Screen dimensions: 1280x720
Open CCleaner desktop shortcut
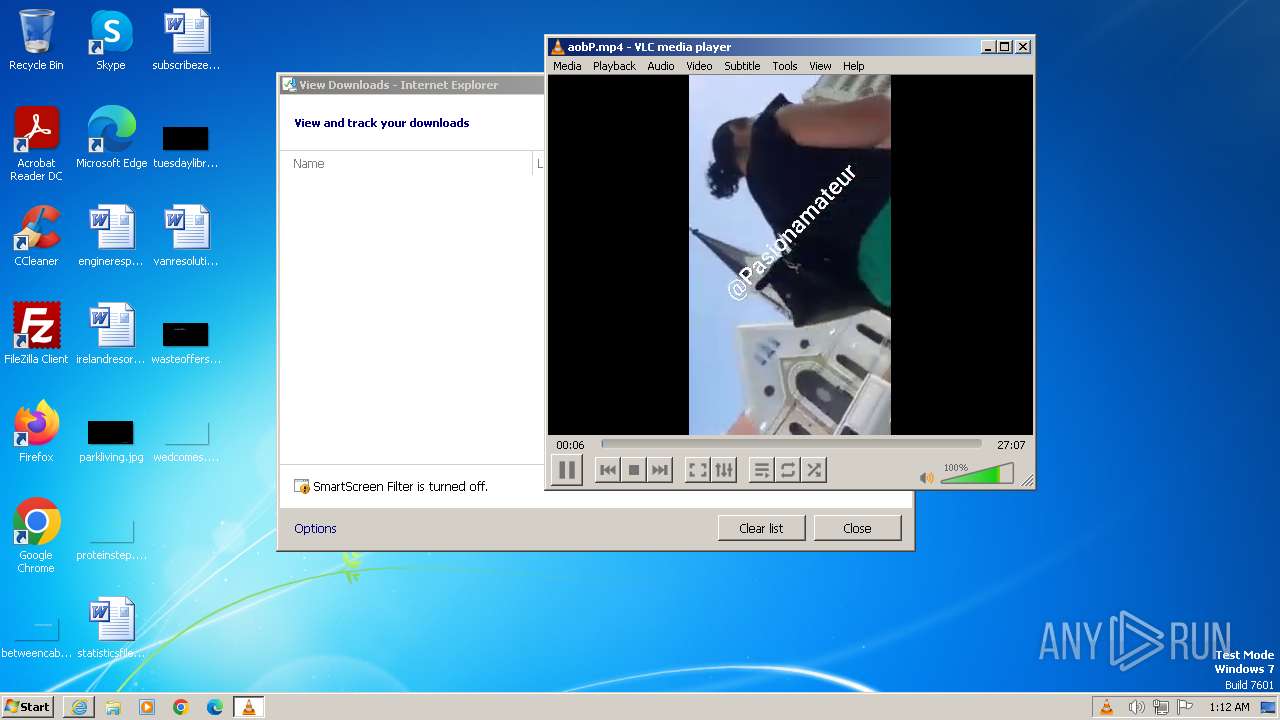[36, 236]
